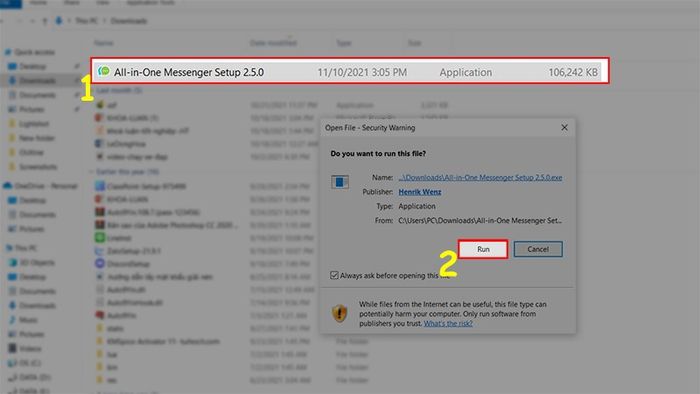The image size is (700, 394).
Task: Select the KMSpico Activator folder row
Action: pos(163,342)
